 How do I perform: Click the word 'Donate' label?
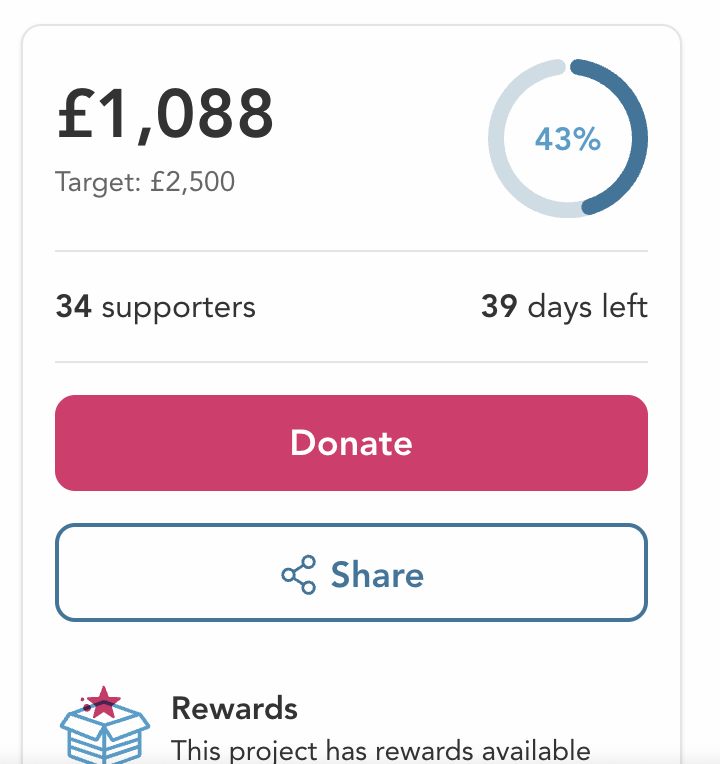351,443
